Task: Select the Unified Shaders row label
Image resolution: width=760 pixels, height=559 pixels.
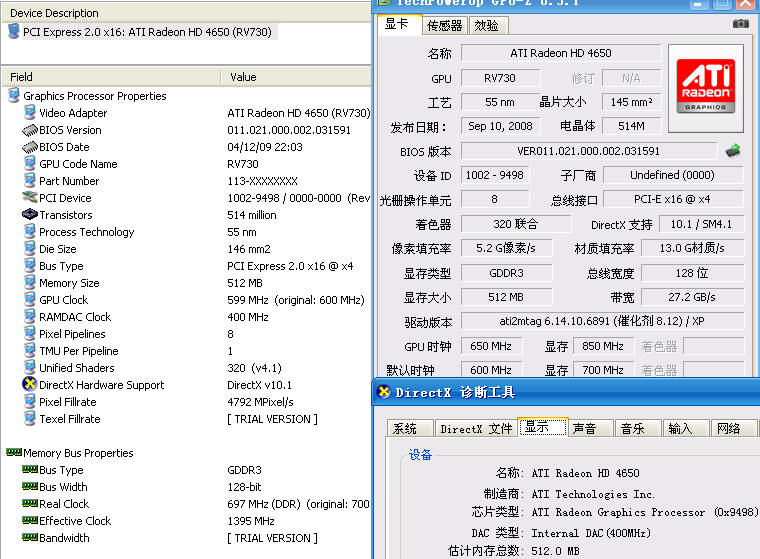Action: 77,368
